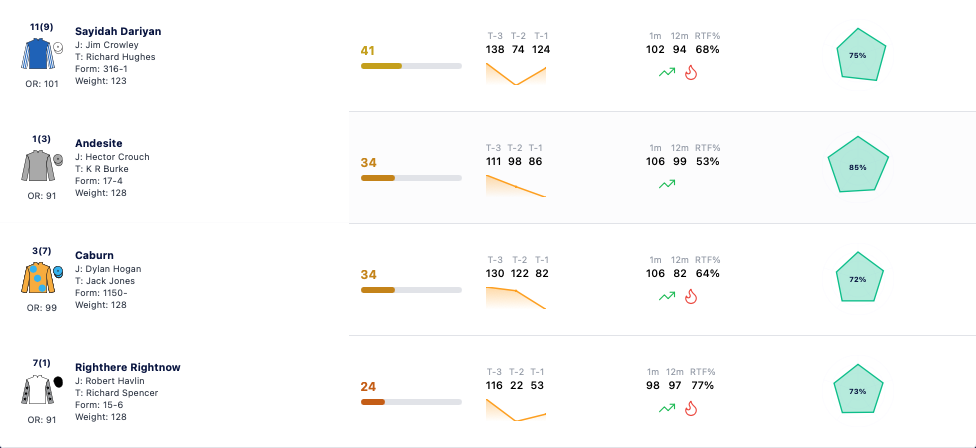Viewport: 976px width, 448px height.
Task: Click the flame icon in Sayidah Dariyan's row
Action: 690,72
